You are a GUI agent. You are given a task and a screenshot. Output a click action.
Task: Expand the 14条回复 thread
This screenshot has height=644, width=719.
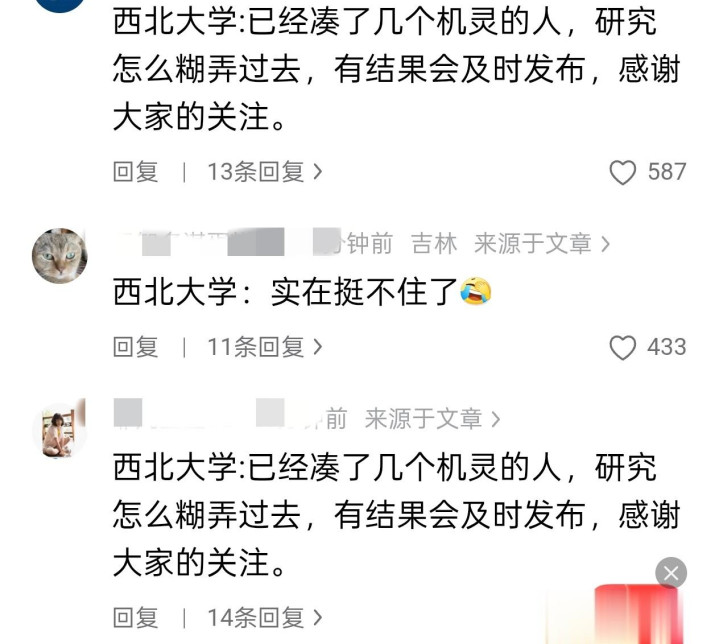click(x=265, y=617)
